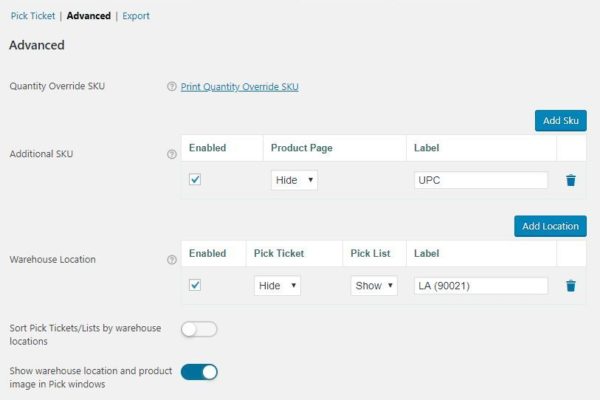Click the LA (90021) label input field
The width and height of the screenshot is (600, 400).
[x=480, y=286]
